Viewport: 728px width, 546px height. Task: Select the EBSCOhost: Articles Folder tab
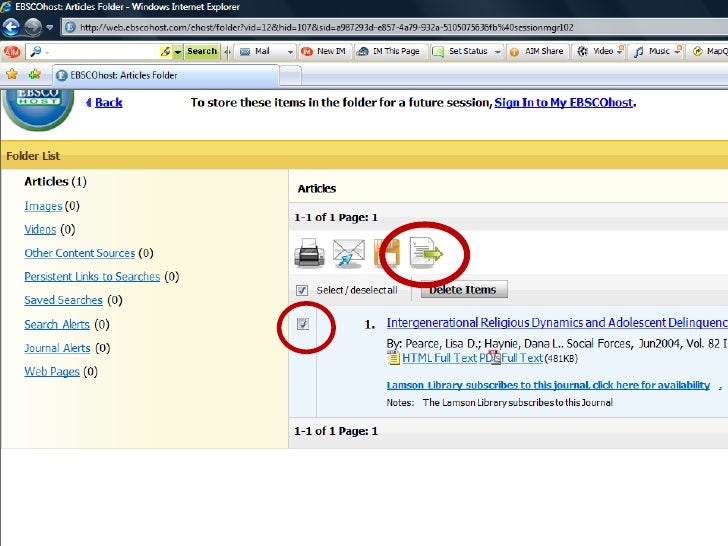pyautogui.click(x=166, y=75)
